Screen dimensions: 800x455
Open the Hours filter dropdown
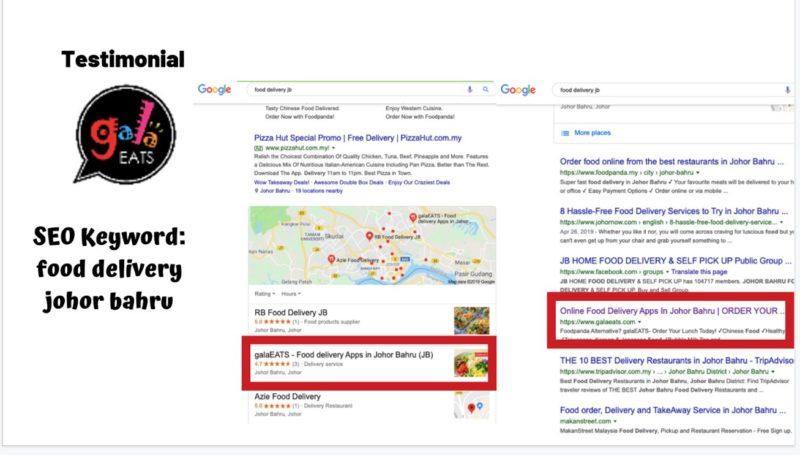coord(291,294)
